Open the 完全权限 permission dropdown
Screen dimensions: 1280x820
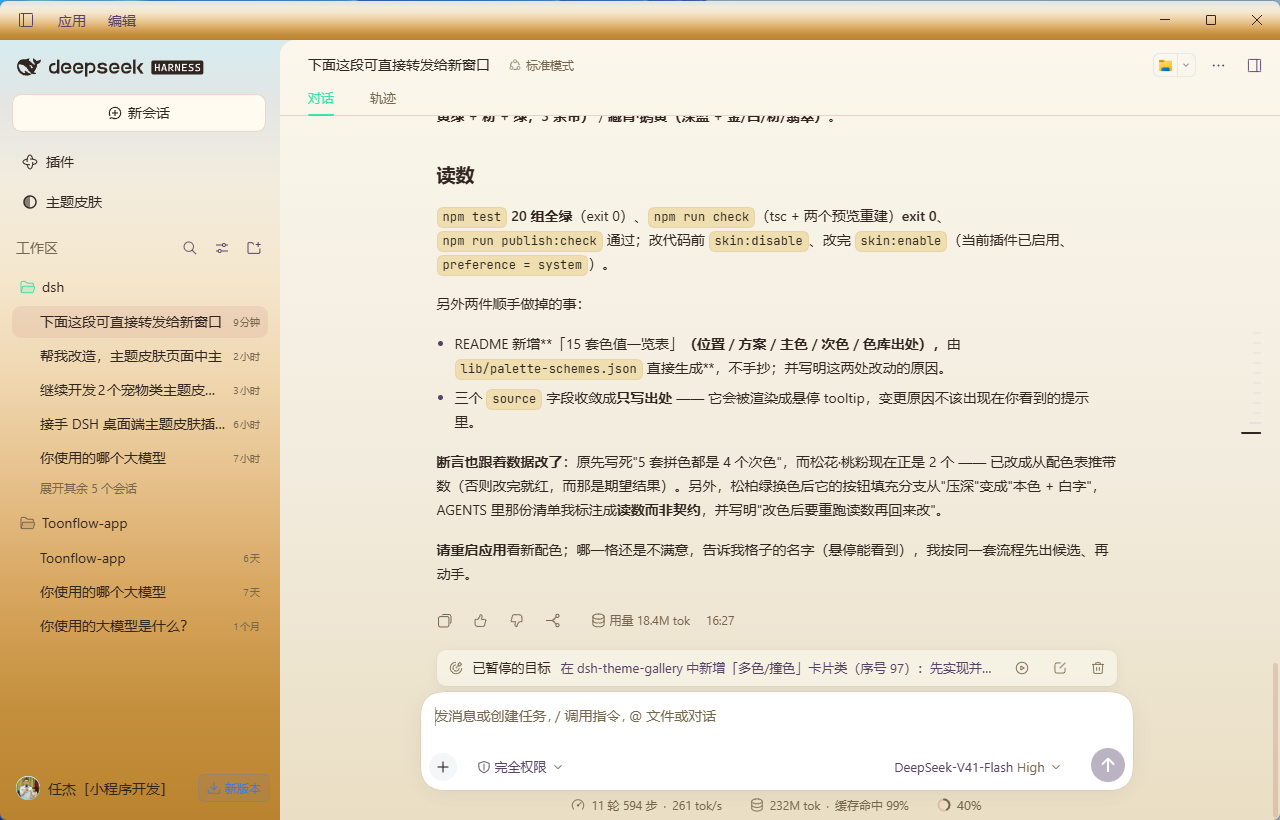[x=520, y=767]
